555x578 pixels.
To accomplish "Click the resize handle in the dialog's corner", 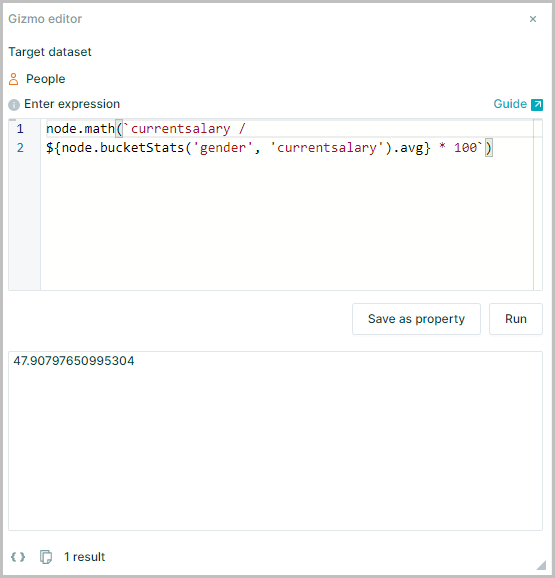I will coord(541,565).
